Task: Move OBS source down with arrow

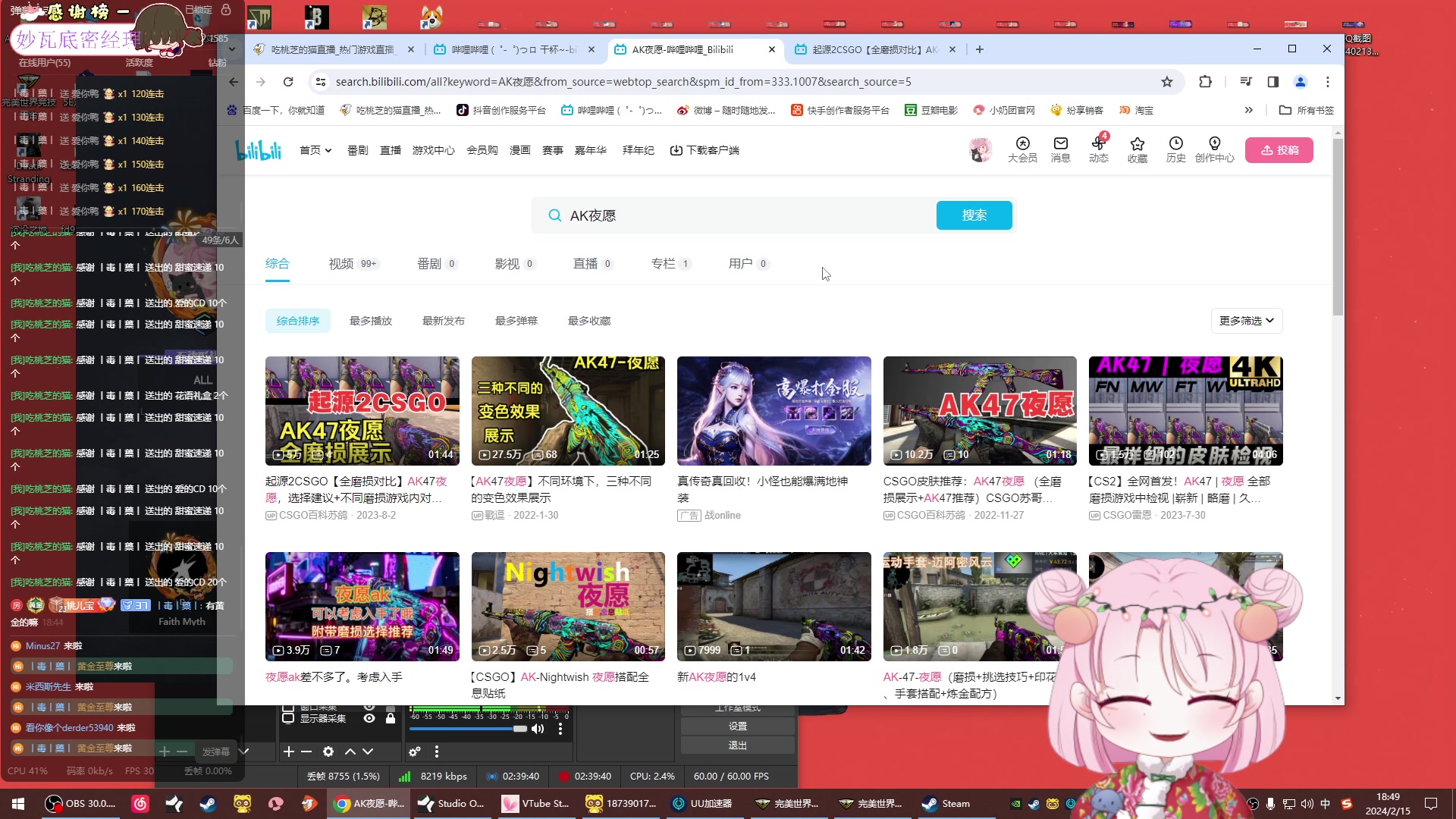Action: coord(368,752)
